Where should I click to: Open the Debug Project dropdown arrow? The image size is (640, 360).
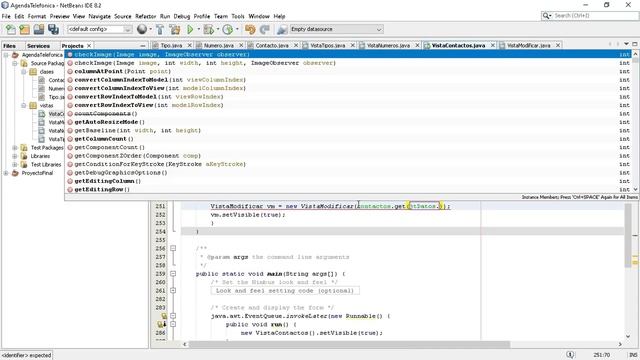tap(218, 29)
